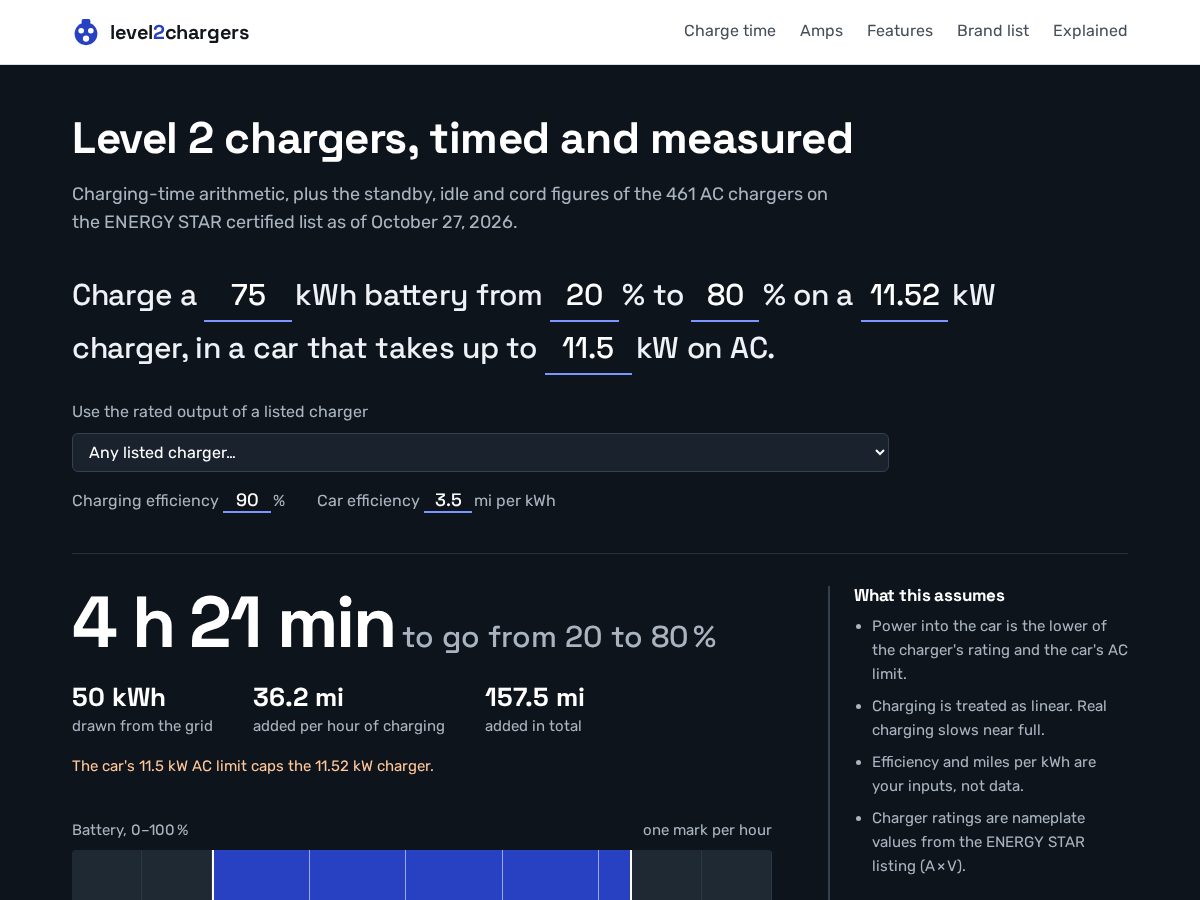
Task: Click 'Power into the car is the lower' bullet
Action: (1000, 650)
